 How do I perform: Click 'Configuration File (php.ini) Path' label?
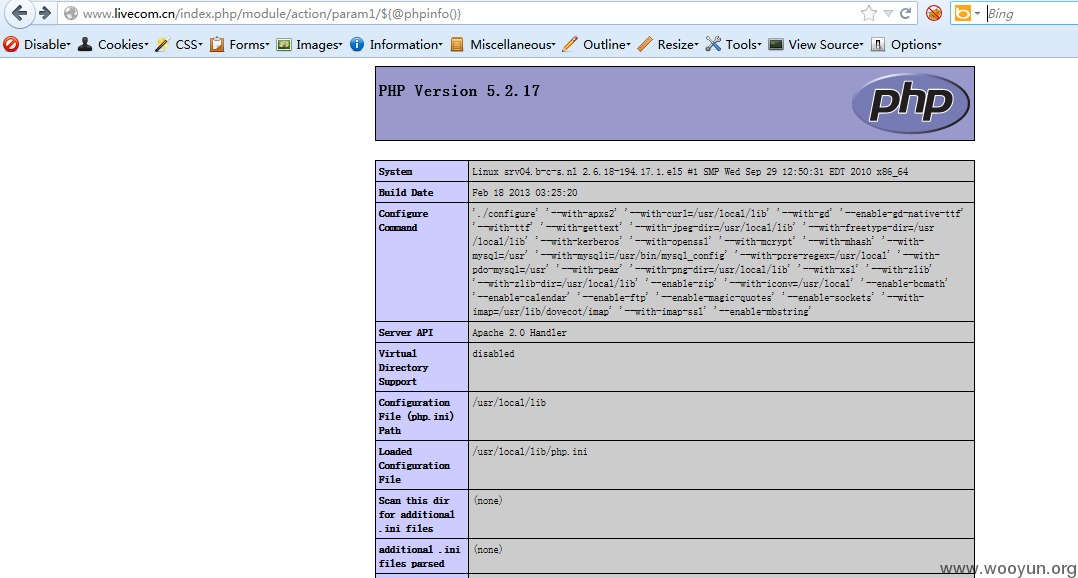click(416, 416)
